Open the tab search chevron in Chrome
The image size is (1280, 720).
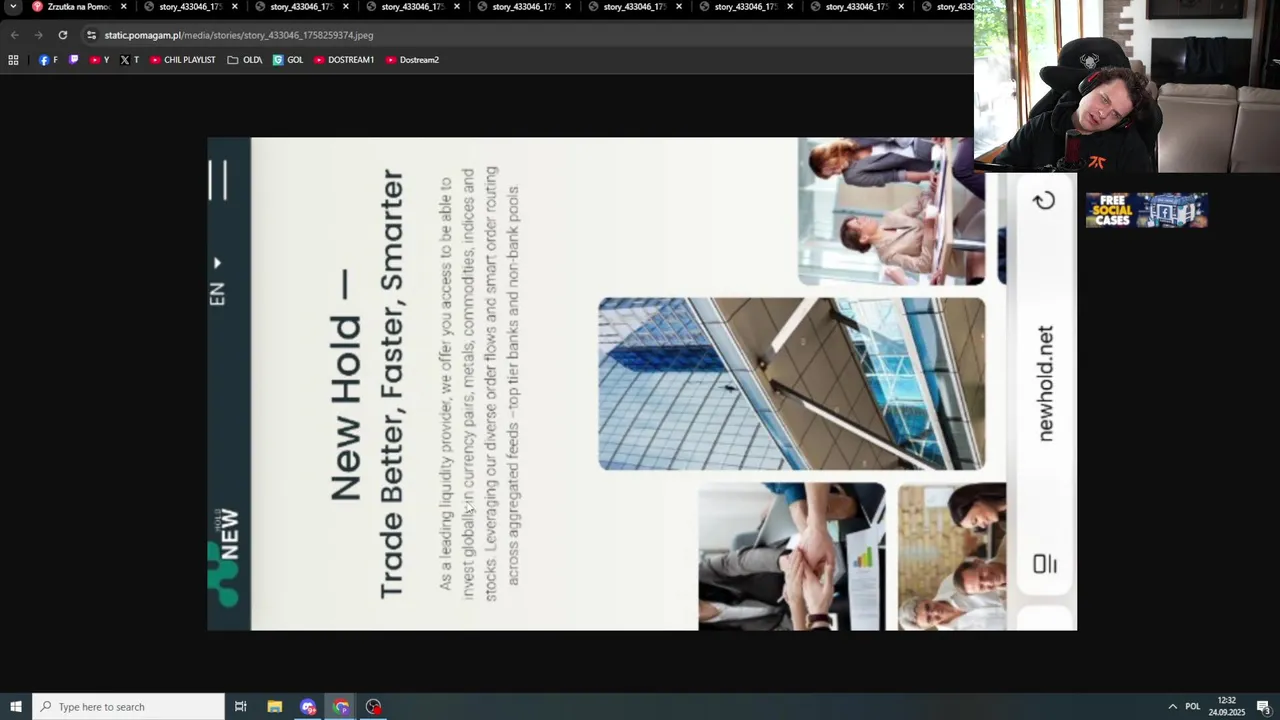pos(13,7)
